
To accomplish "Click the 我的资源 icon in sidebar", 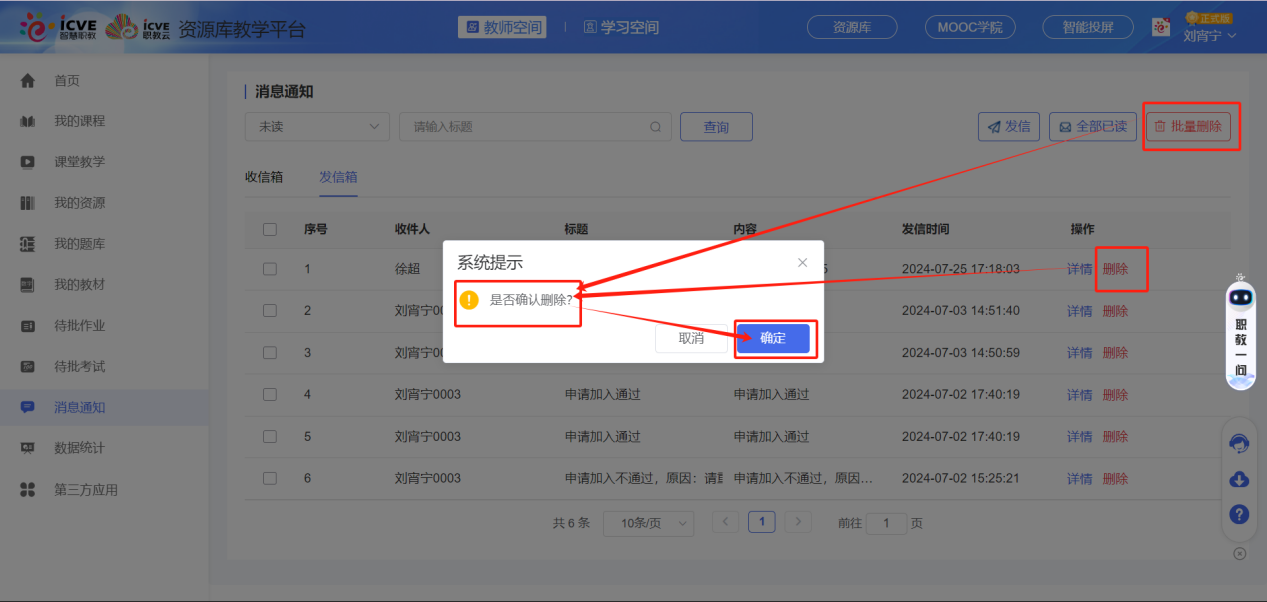I will tap(28, 203).
